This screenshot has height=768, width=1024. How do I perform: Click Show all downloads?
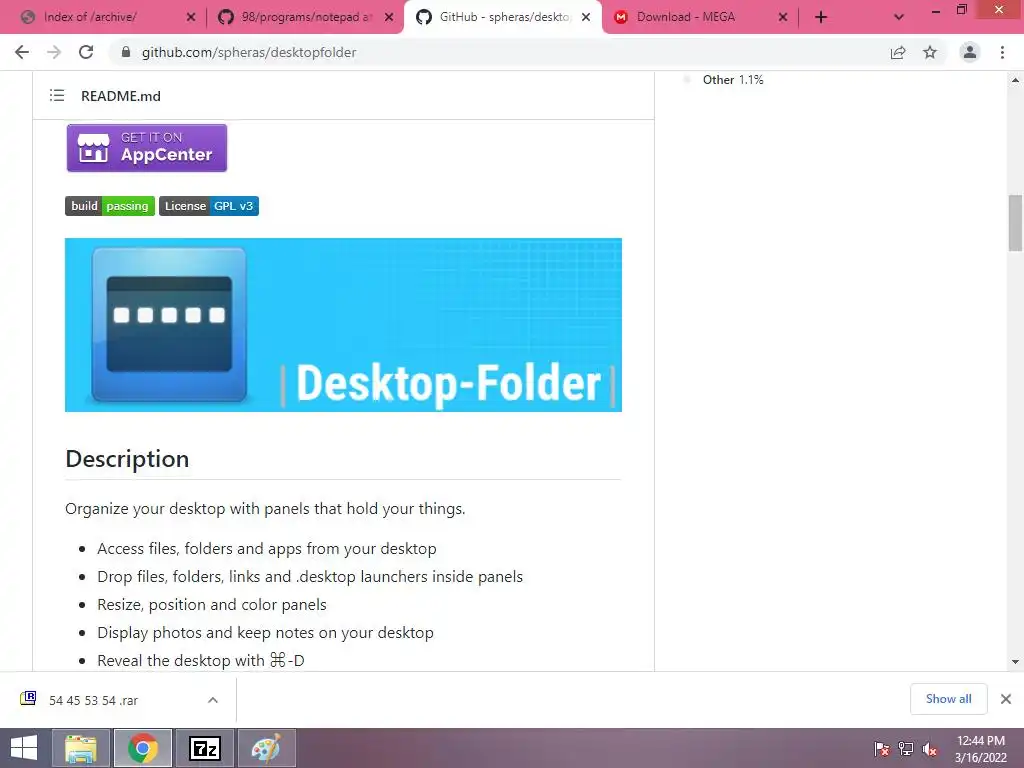(948, 699)
